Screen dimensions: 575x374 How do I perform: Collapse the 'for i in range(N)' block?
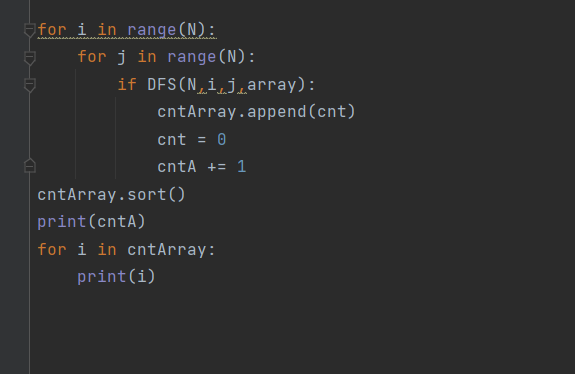30,30
